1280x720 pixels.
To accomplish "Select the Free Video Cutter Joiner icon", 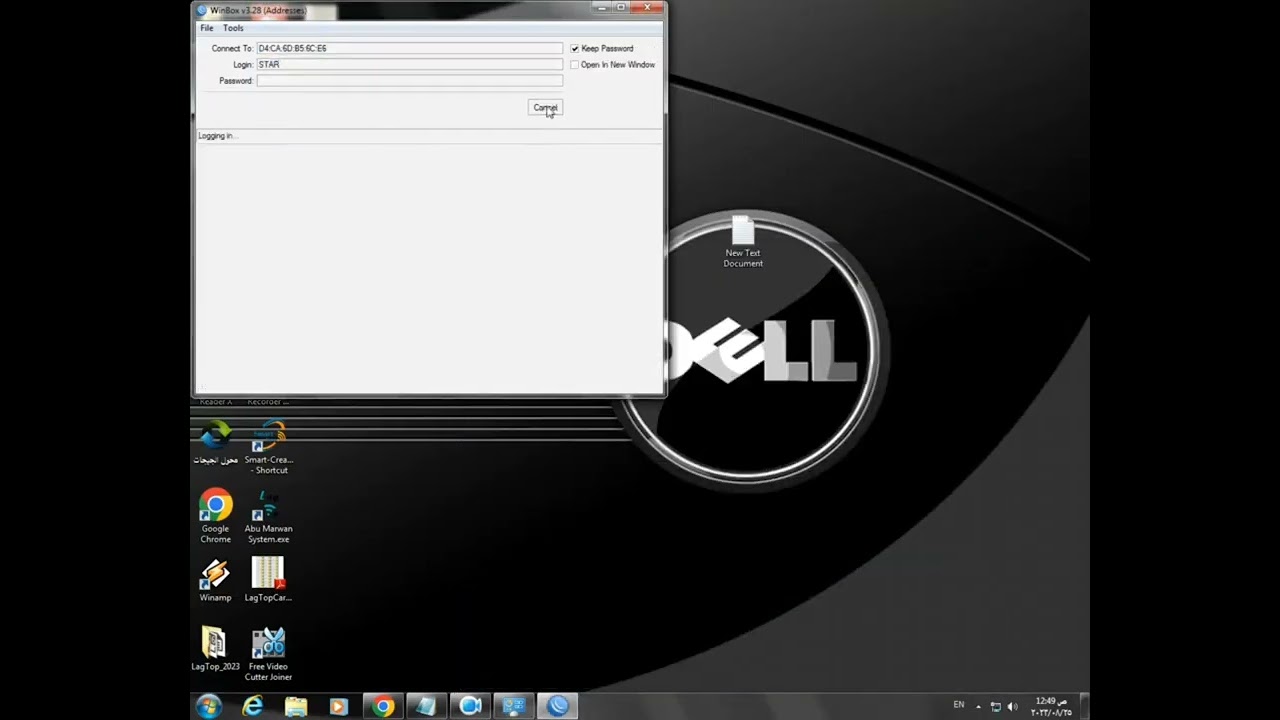I will pyautogui.click(x=268, y=654).
